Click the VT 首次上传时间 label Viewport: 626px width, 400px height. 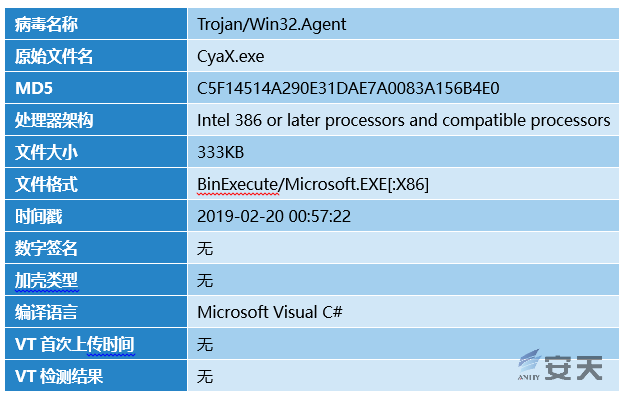pyautogui.click(x=75, y=345)
